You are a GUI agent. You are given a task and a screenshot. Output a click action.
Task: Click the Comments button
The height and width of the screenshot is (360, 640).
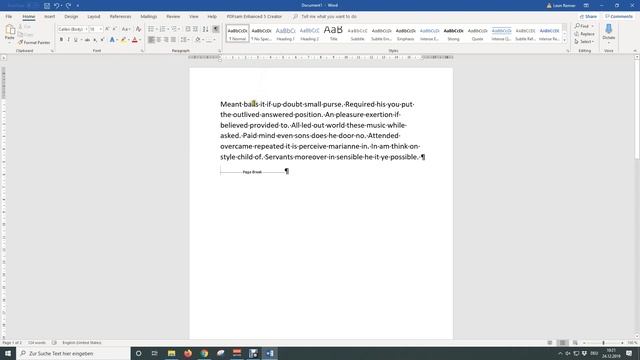[619, 16]
